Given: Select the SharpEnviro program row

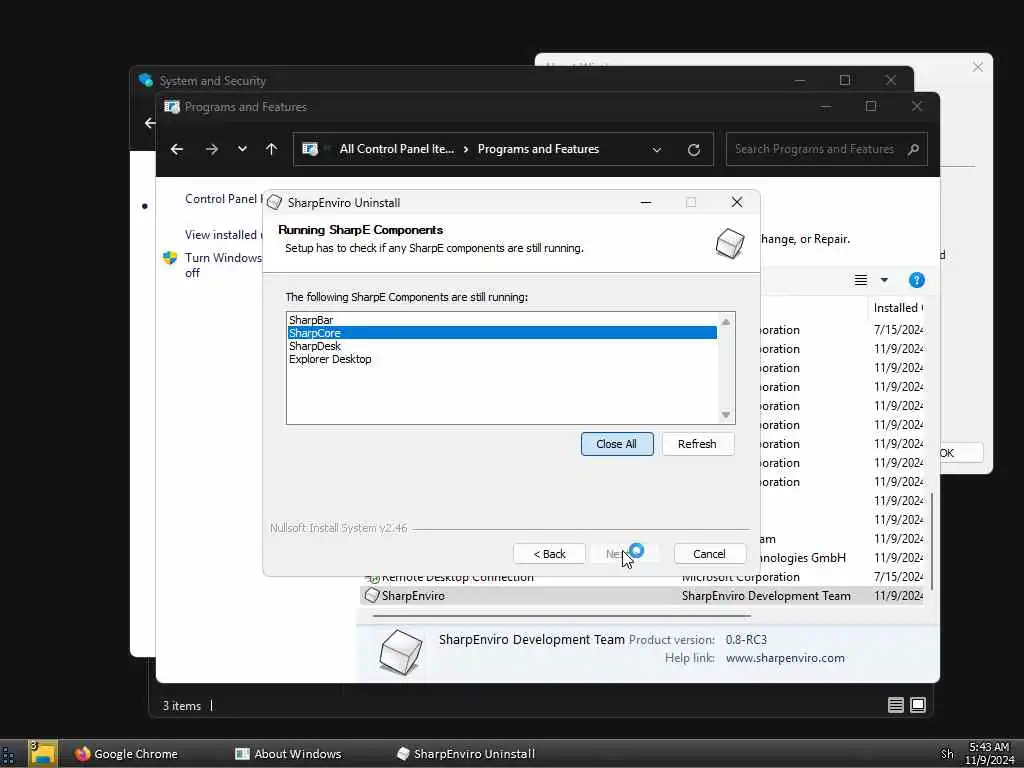Looking at the screenshot, I should pos(643,596).
